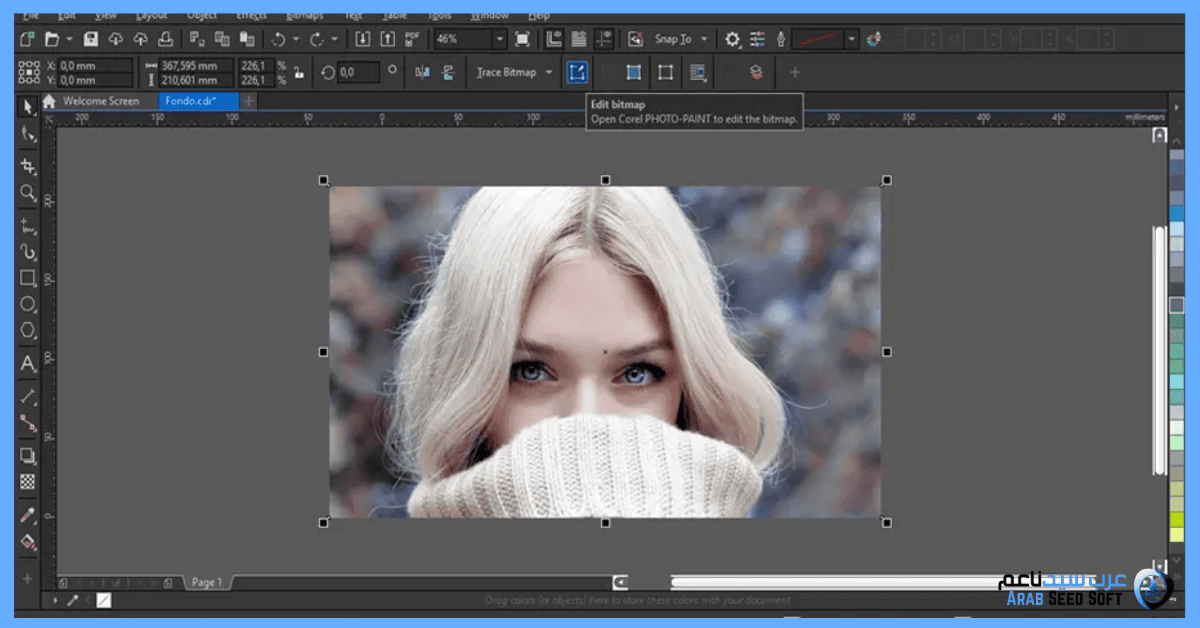Viewport: 1200px width, 628px height.
Task: Pick the bright blue palette swatch
Action: (x=1176, y=214)
